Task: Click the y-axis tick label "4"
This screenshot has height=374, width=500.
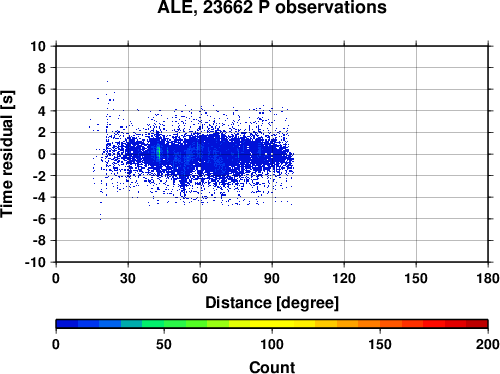Action: [x=42, y=111]
